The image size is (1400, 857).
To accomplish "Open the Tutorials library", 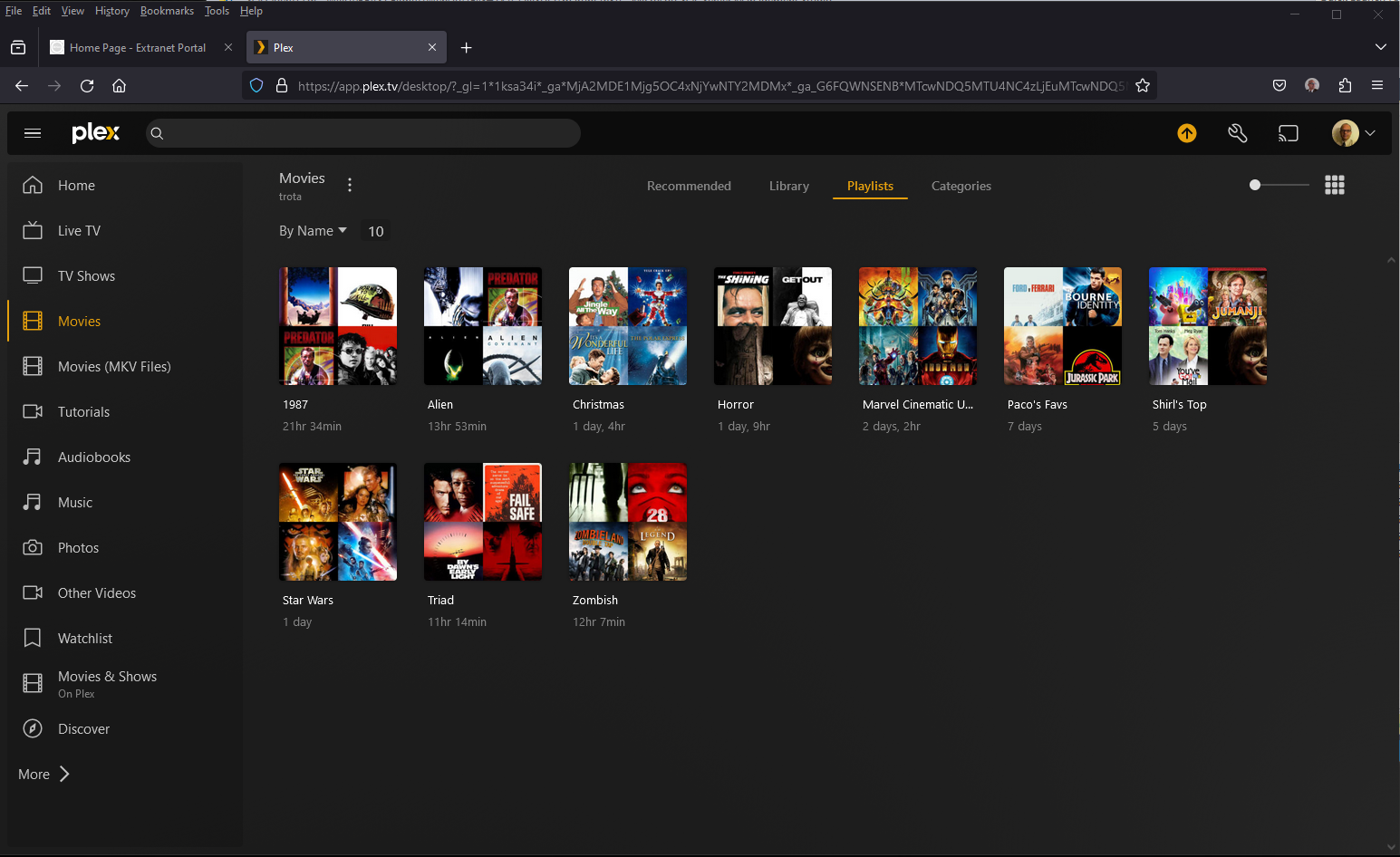I will tap(125, 411).
